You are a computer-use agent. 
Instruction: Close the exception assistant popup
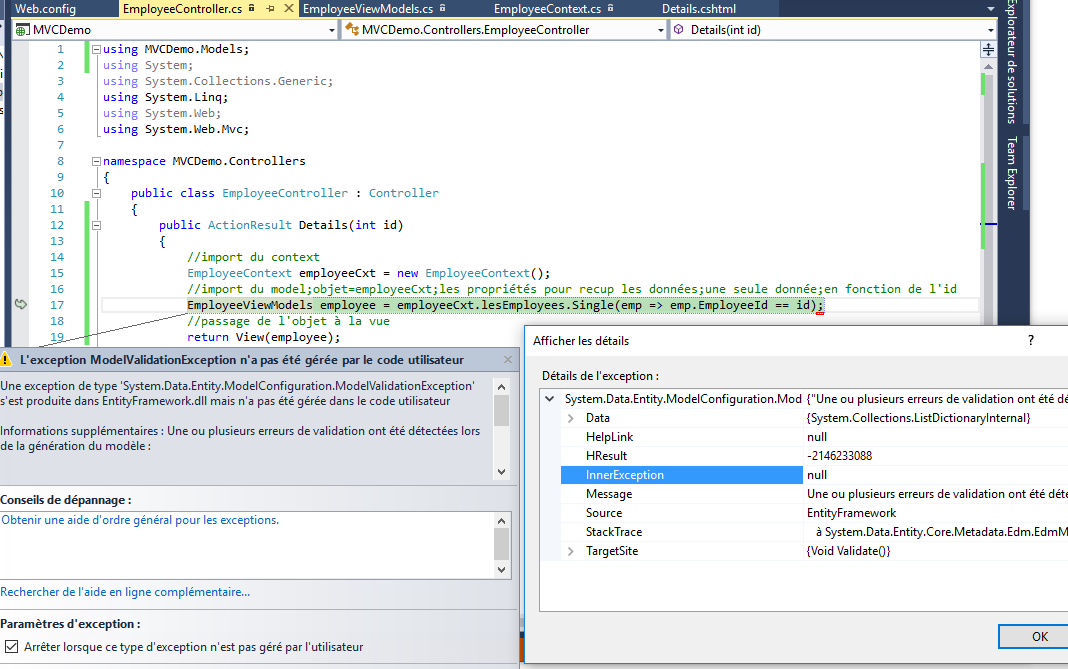[508, 359]
